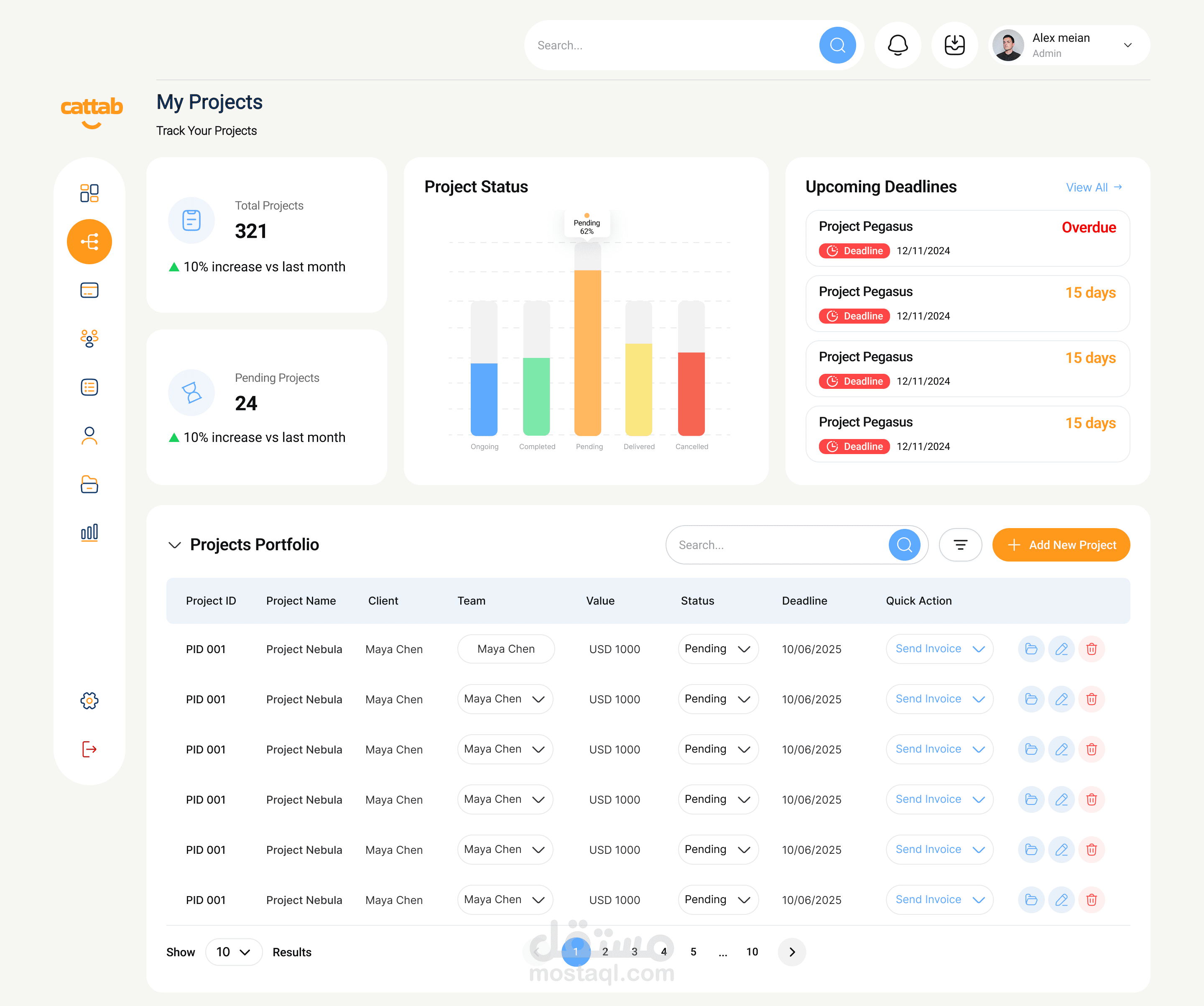Go to page 5 in pagination

(693, 952)
